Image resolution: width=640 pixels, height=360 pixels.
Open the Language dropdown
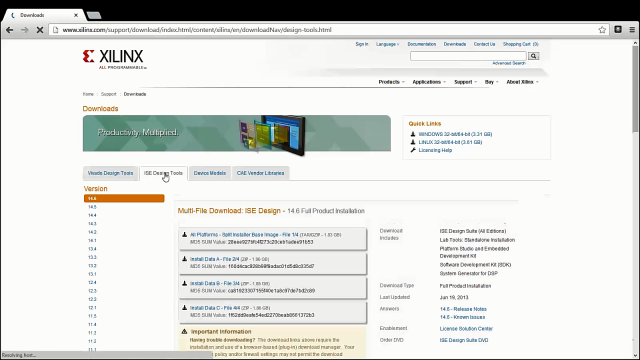(x=387, y=44)
